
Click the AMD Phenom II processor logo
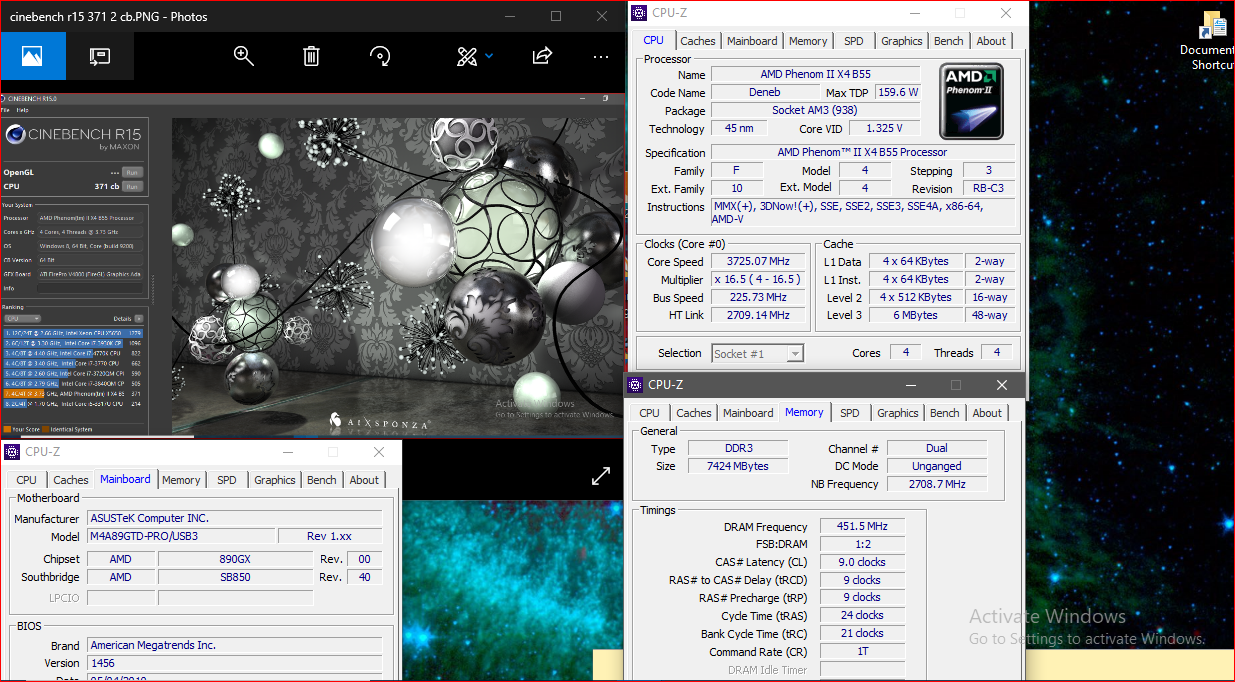point(971,101)
